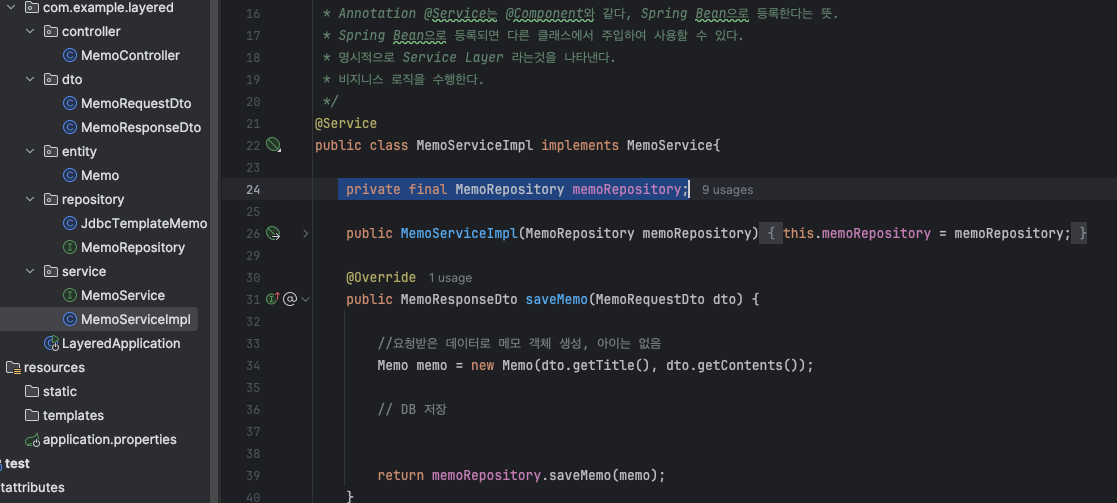Click class icon beside MemoController
This screenshot has width=1117, height=503.
(x=70, y=56)
